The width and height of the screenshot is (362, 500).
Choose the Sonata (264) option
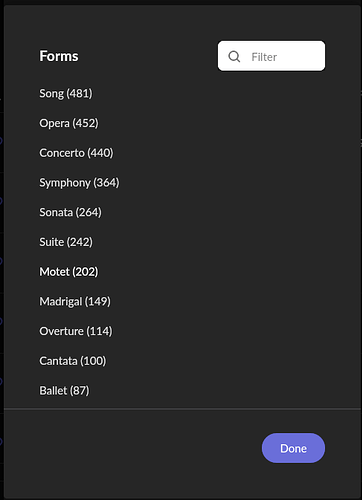tap(70, 212)
